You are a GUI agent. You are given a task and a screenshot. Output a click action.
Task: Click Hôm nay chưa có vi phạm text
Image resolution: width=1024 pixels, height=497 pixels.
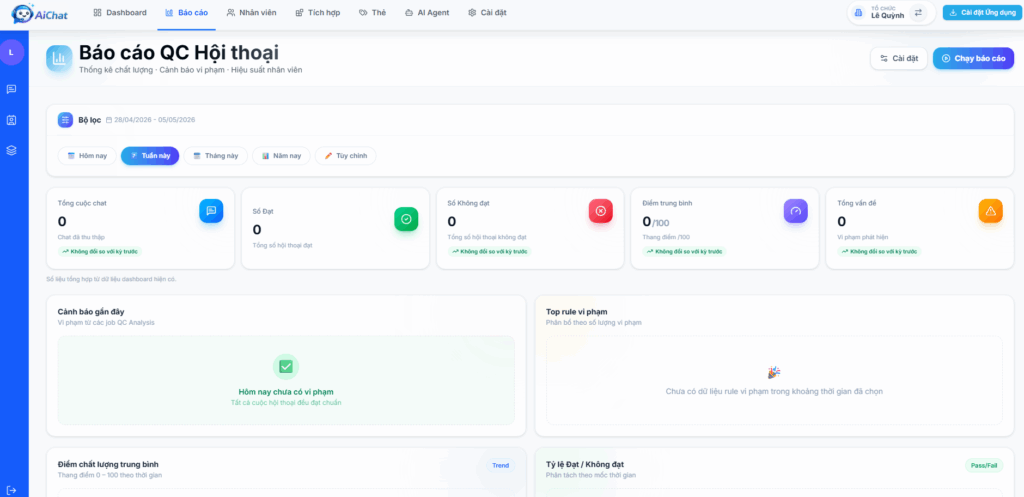click(x=286, y=392)
